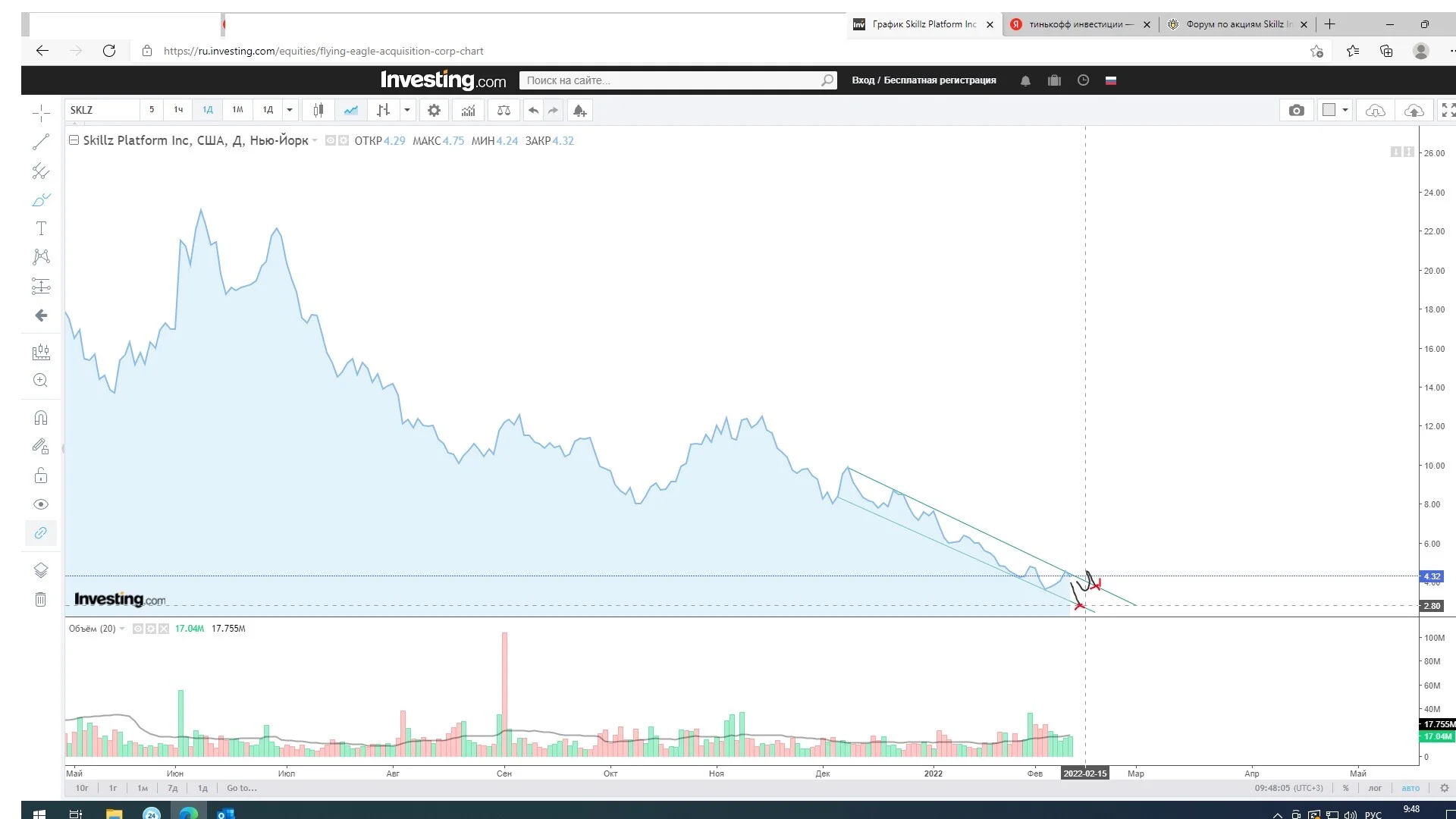Open the prediction and measurement tools

pos(41,286)
